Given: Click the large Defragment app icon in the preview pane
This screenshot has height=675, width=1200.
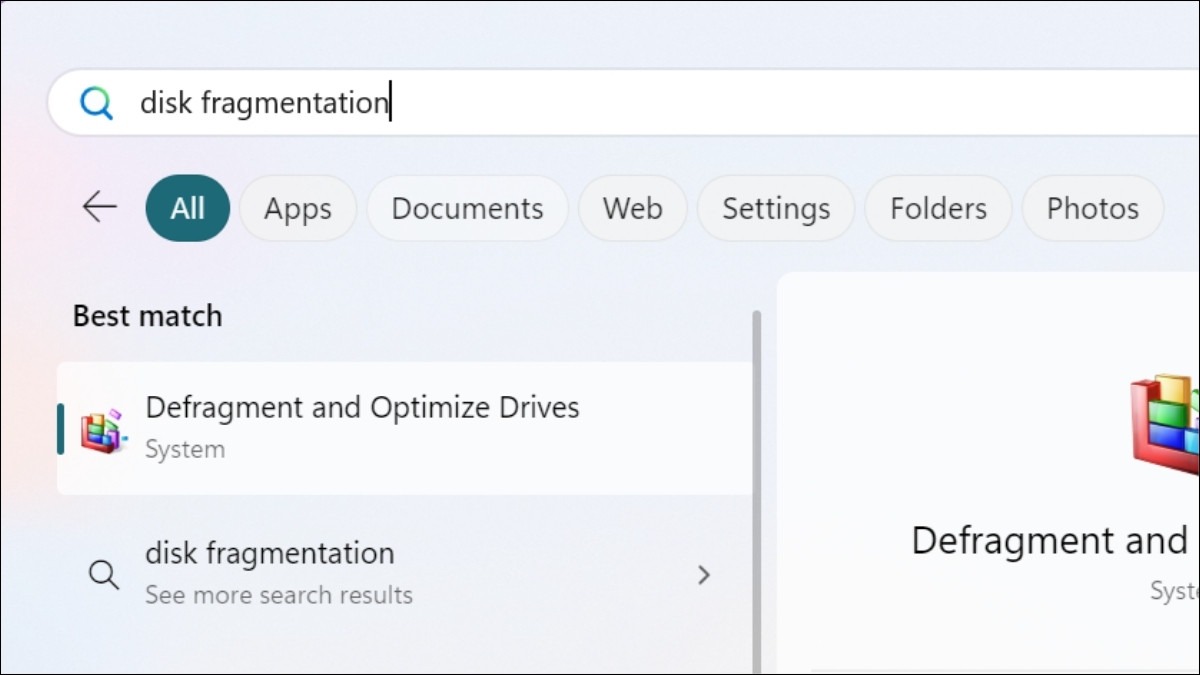Looking at the screenshot, I should (1165, 424).
